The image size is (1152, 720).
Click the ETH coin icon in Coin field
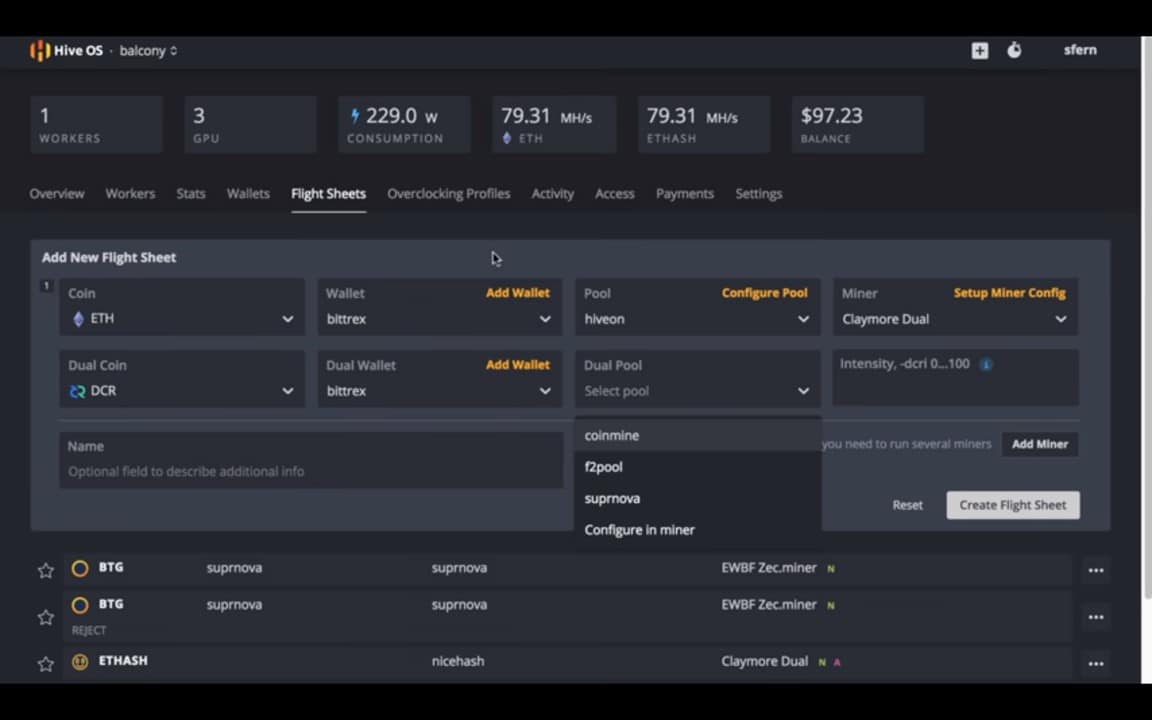[x=79, y=319]
